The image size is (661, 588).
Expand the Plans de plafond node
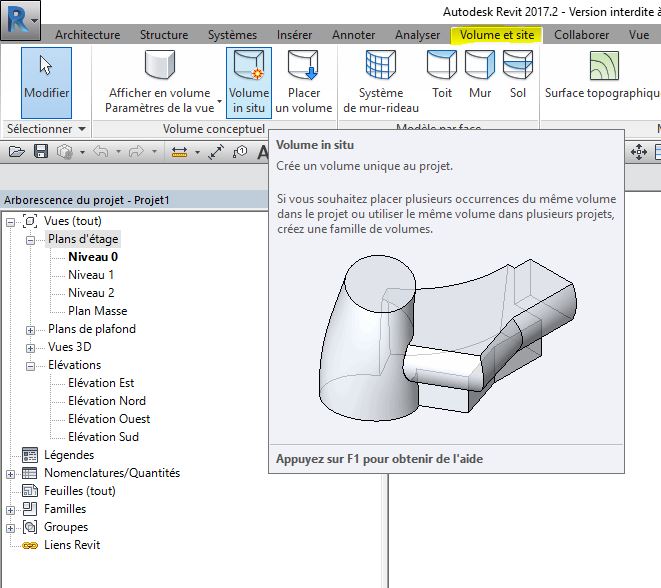(x=30, y=330)
